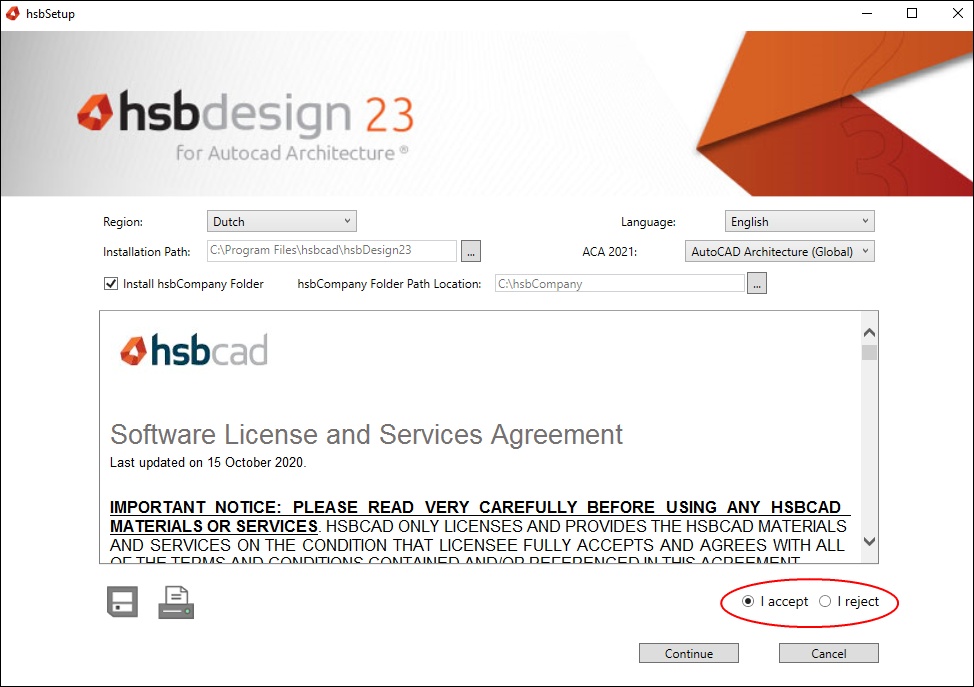Click the license scrollbar up arrow
This screenshot has height=687, width=974.
[x=870, y=333]
